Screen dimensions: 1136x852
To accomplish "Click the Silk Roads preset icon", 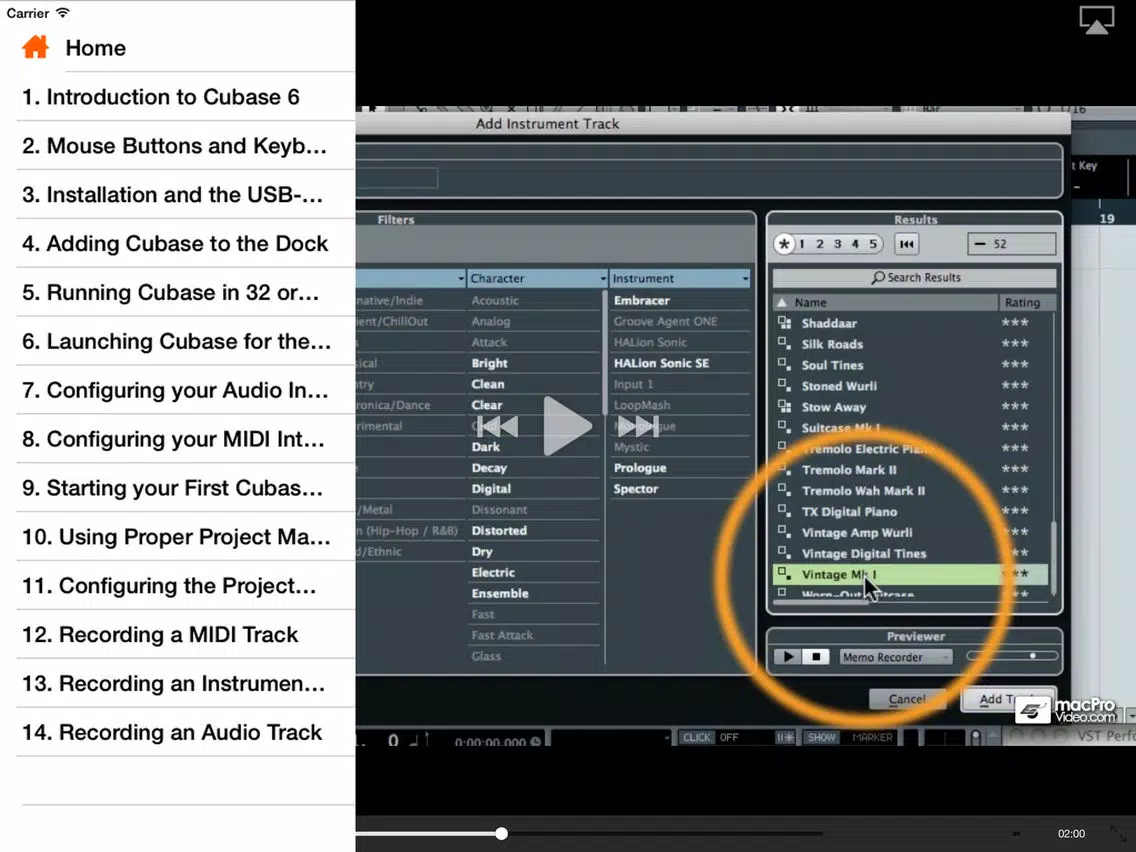I will point(784,343).
